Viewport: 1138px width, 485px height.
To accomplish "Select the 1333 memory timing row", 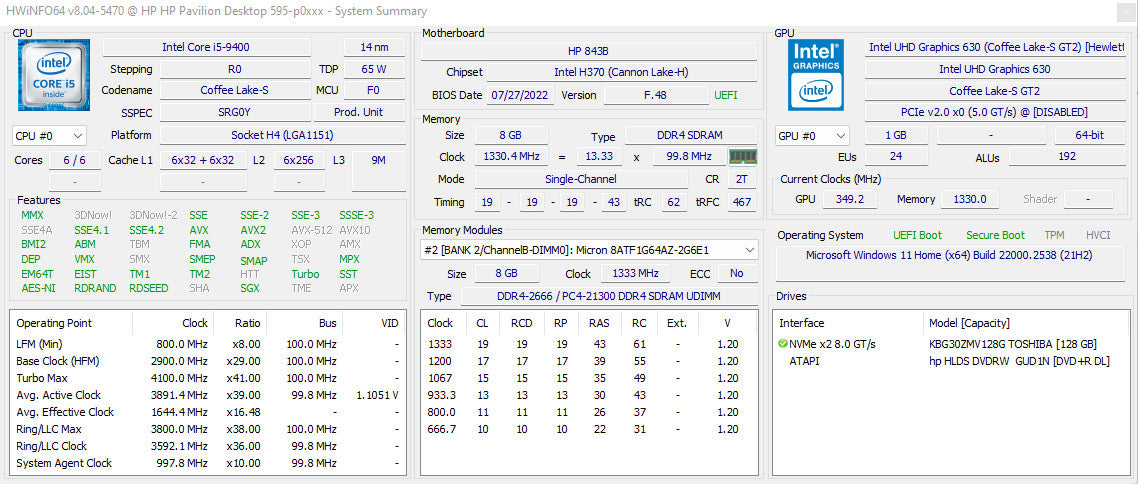I will 589,344.
